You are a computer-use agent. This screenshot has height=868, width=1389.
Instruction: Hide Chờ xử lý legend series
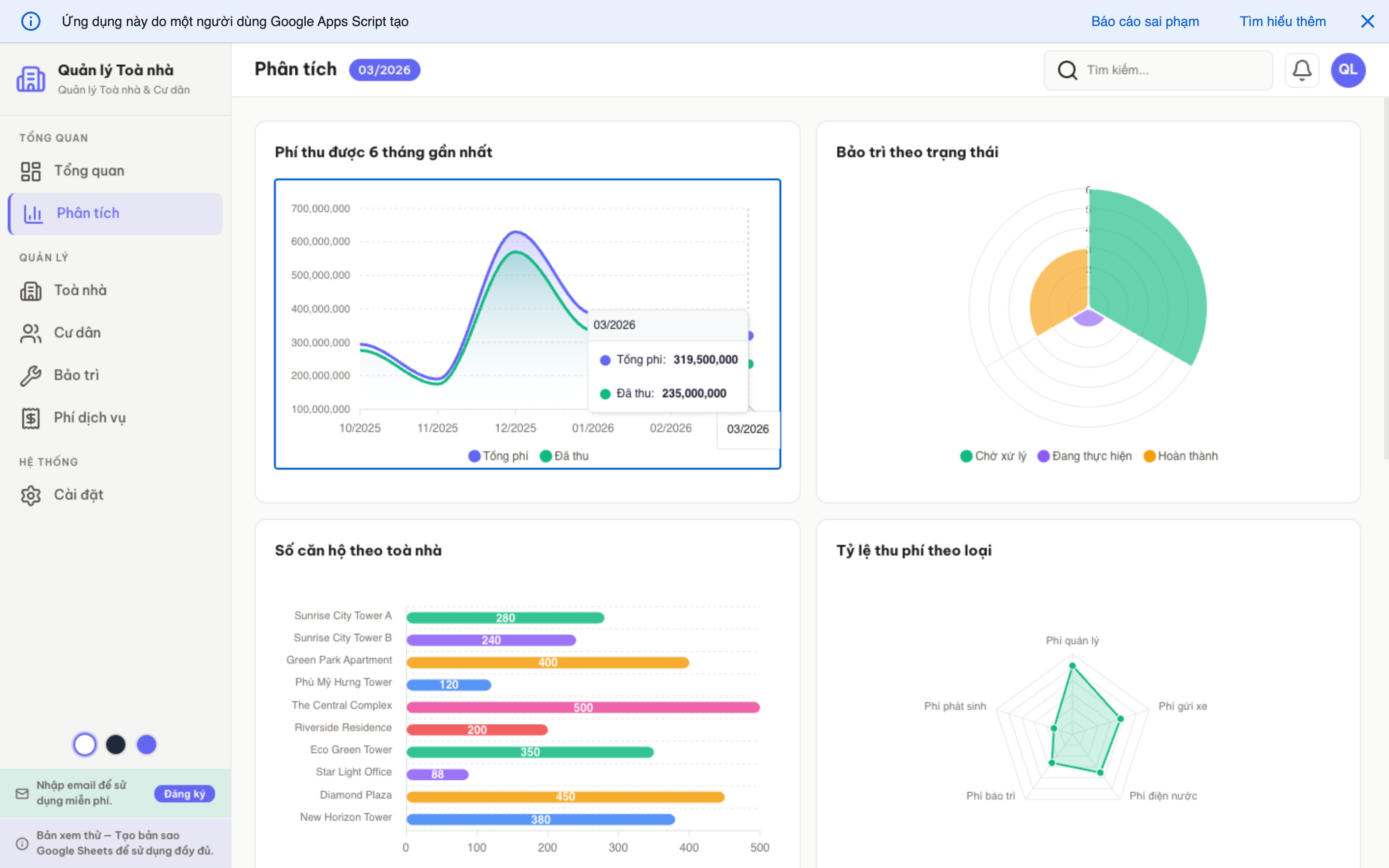[x=993, y=456]
